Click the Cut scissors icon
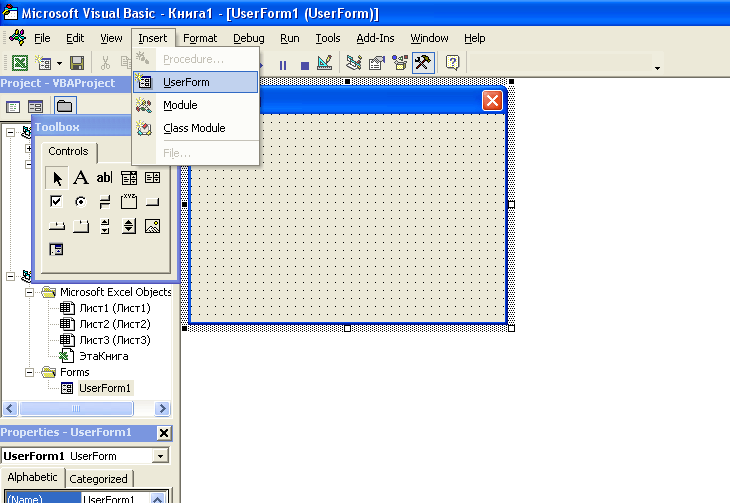The image size is (730, 503). pos(106,62)
